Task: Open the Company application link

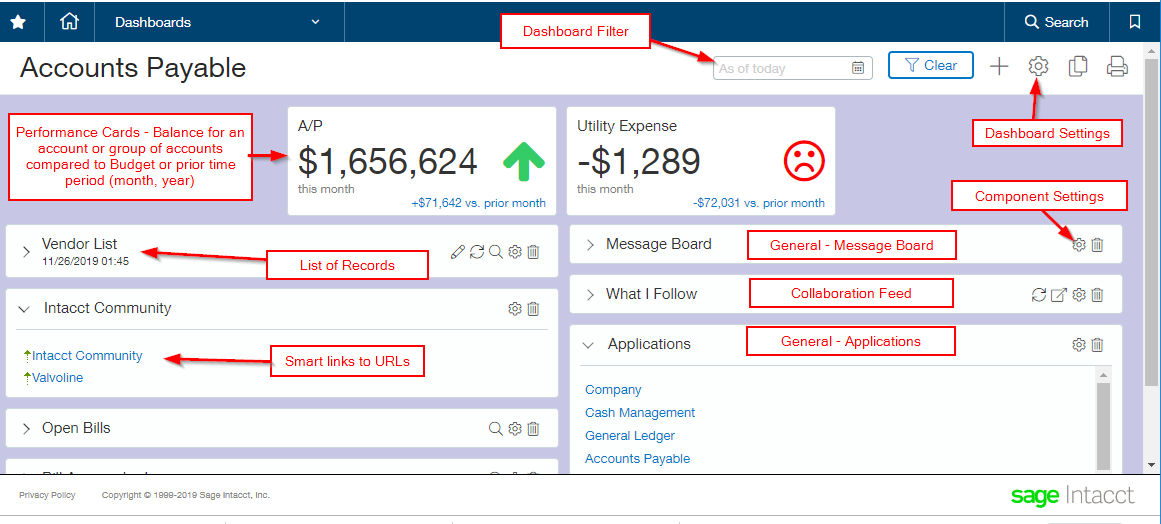Action: [613, 390]
